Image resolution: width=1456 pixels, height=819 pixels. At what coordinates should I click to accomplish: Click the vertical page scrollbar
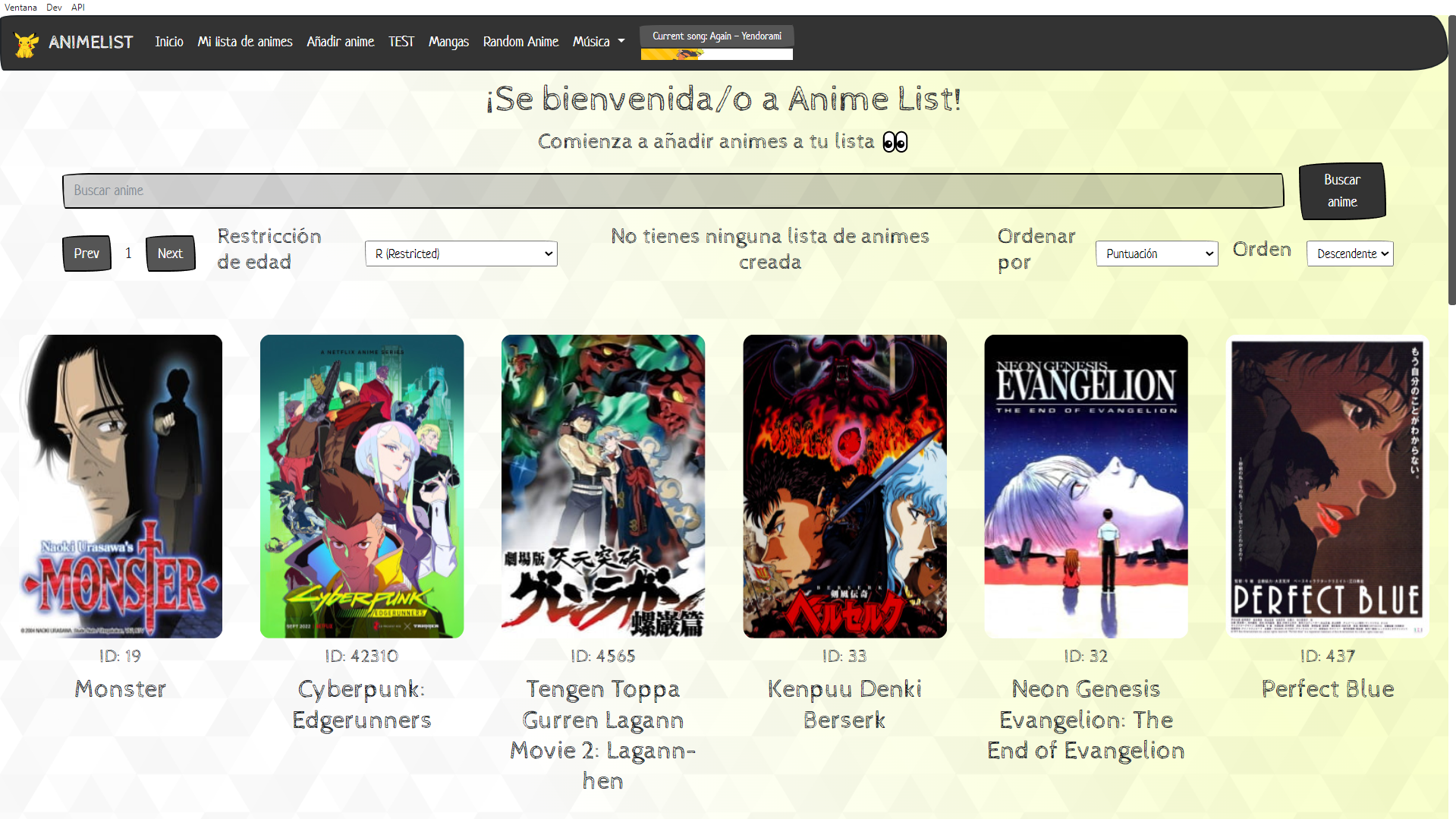point(1451,159)
